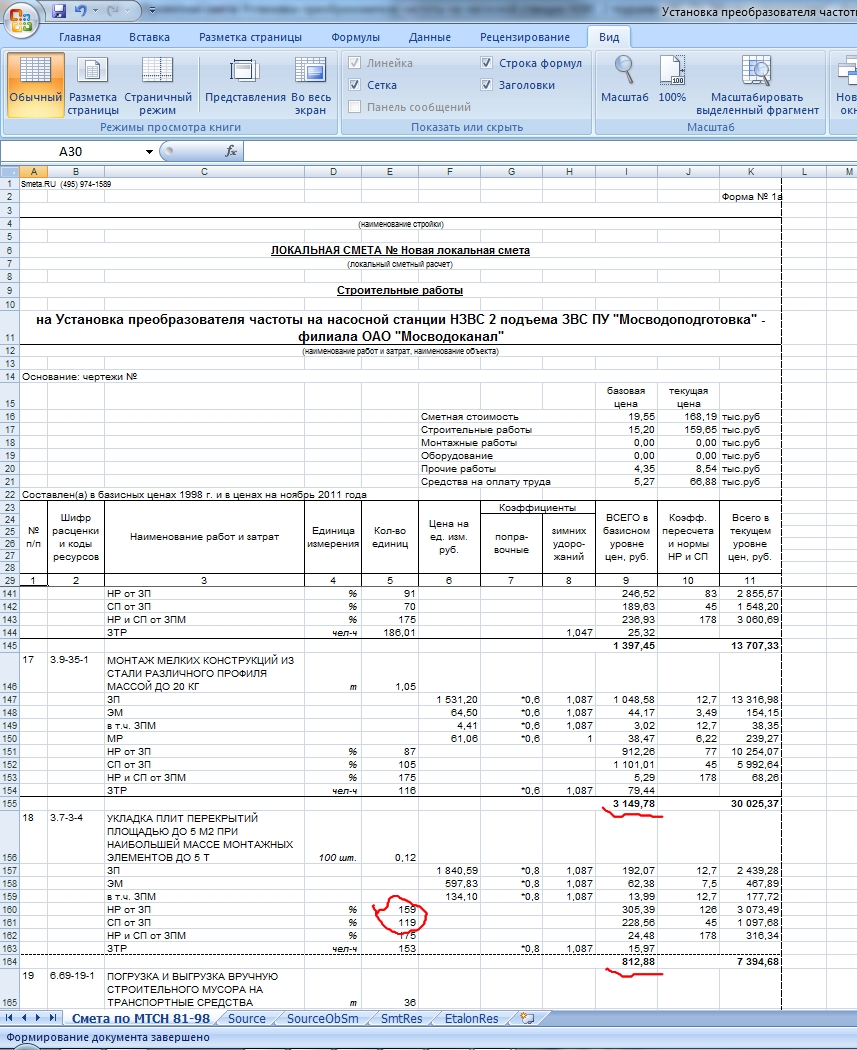
Task: Click cell with code 3.7-3-4
Action: 76,837
